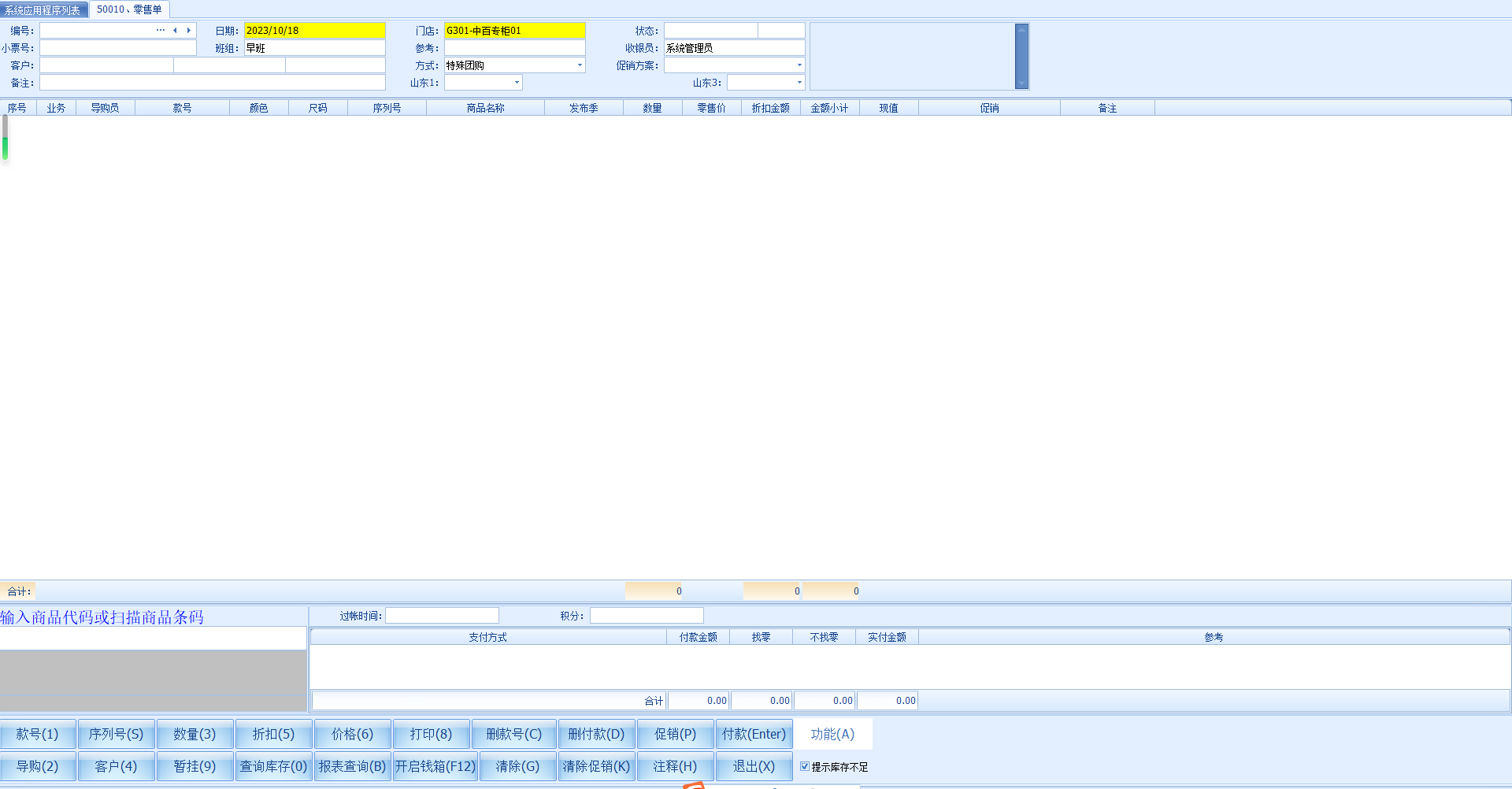The image size is (1512, 789).
Task: Click the 价格(6) button
Action: [x=353, y=734]
